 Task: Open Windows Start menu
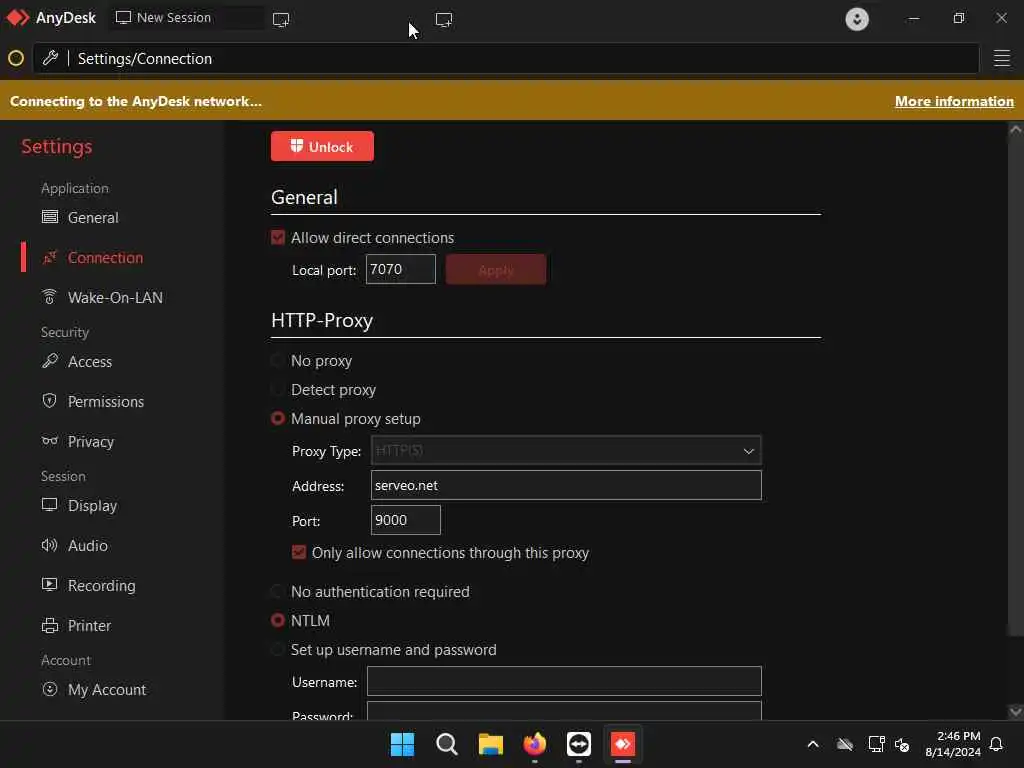pos(402,744)
